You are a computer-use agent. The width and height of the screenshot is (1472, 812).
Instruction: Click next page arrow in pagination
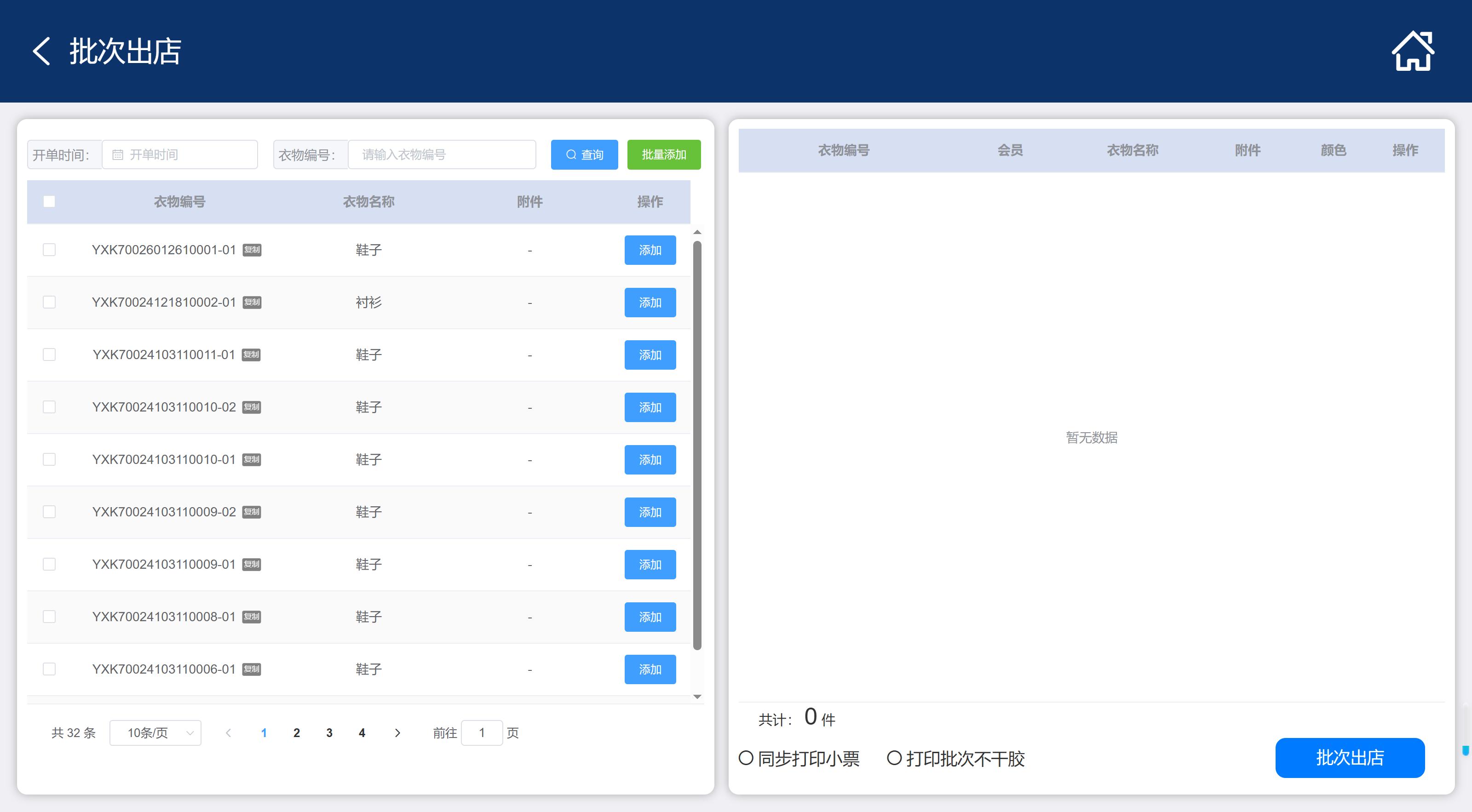398,732
